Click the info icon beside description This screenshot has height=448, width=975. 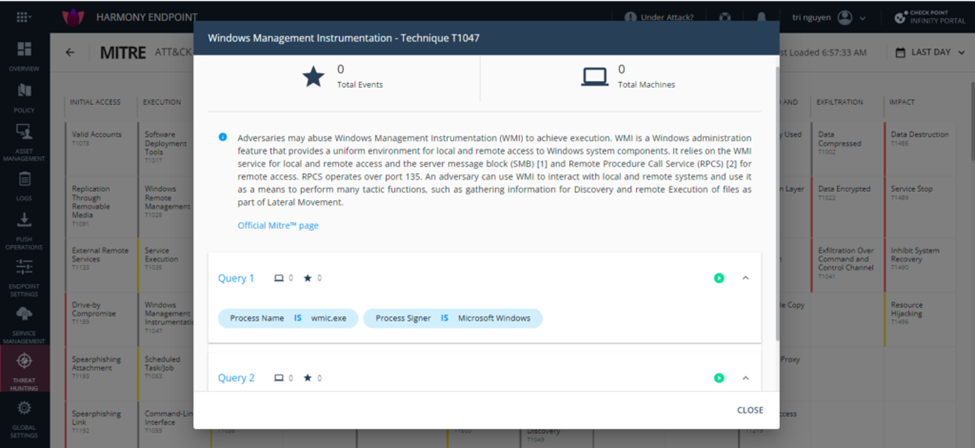(x=223, y=137)
